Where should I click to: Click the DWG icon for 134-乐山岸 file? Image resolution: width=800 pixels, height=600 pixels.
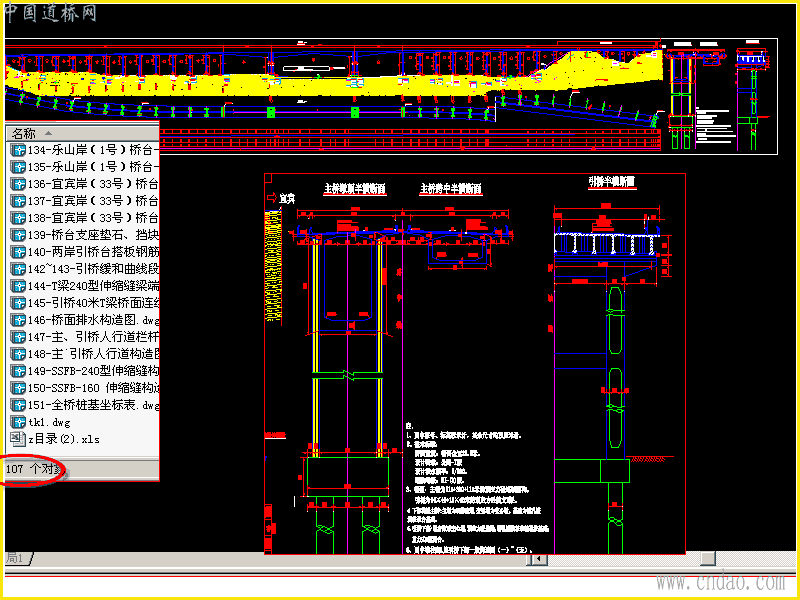pyautogui.click(x=18, y=150)
